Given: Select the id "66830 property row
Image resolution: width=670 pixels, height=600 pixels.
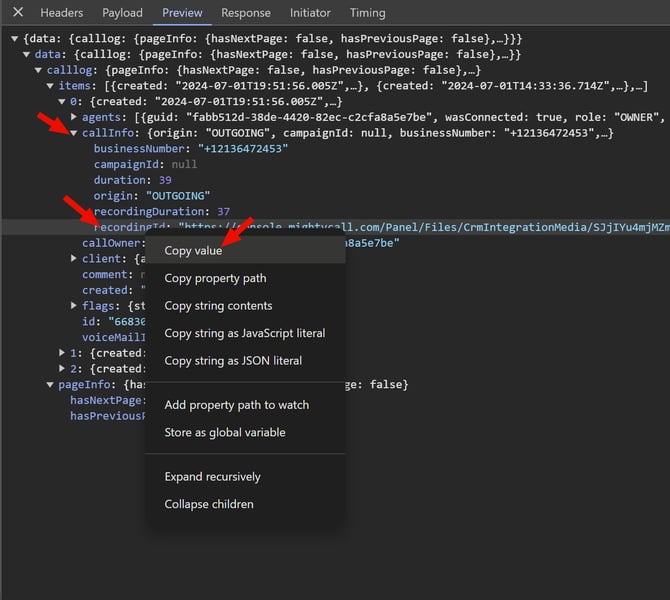Looking at the screenshot, I should tap(113, 321).
